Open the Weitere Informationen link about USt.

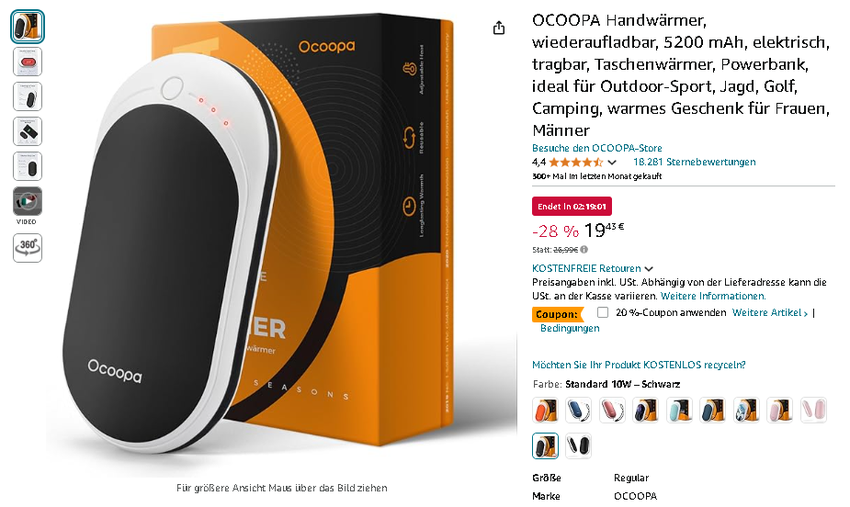713,296
